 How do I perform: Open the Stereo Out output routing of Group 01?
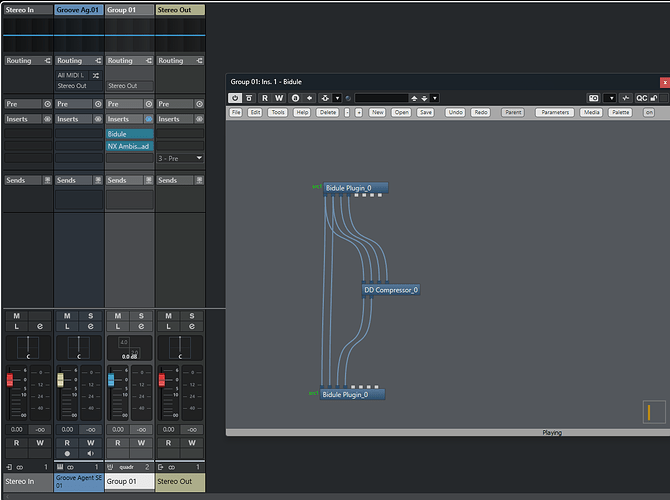(129, 86)
